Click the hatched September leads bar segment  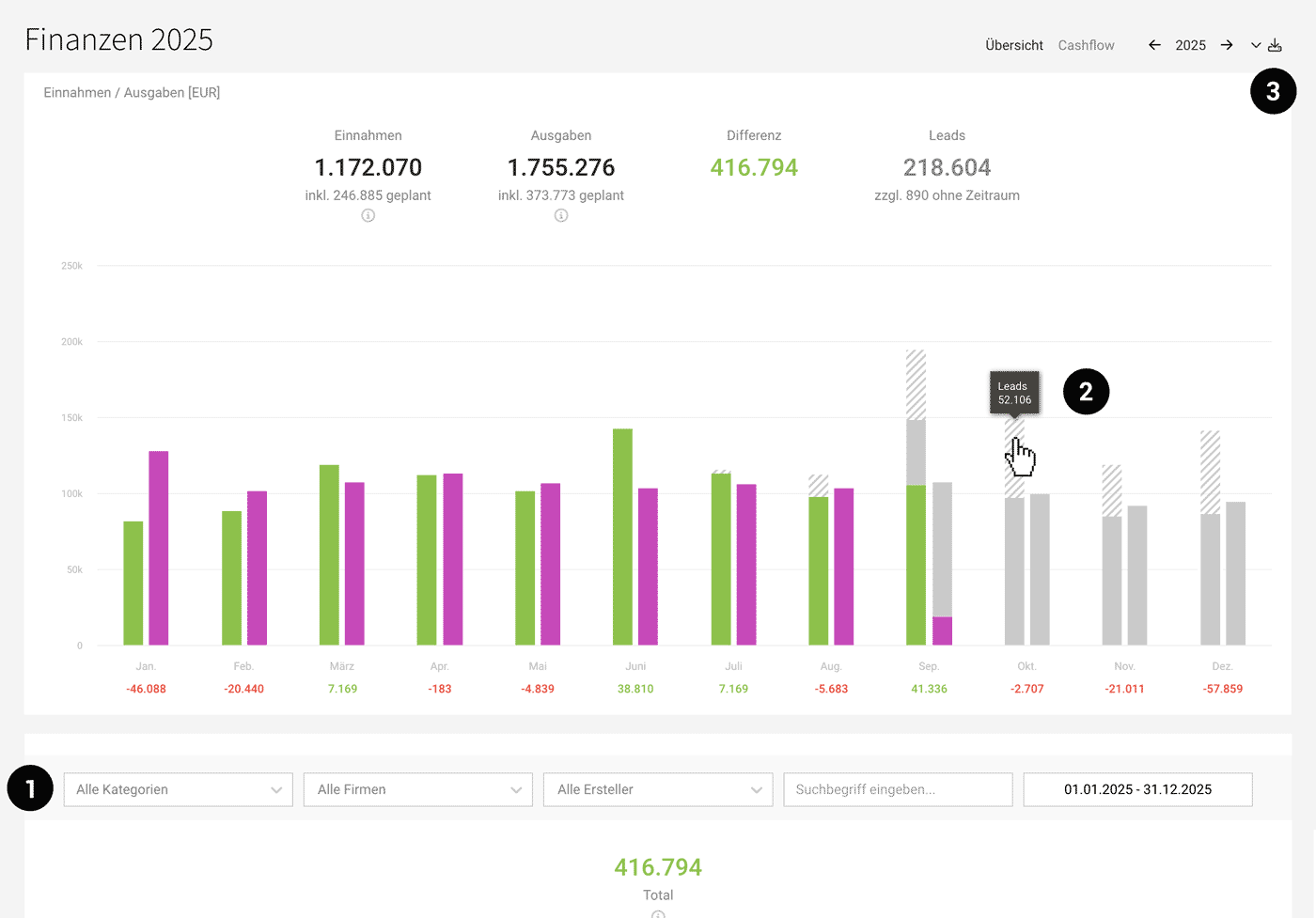916,384
